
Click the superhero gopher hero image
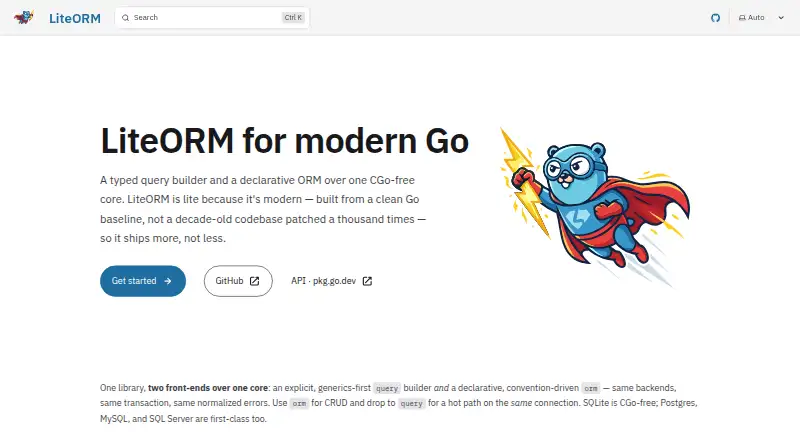(x=595, y=208)
